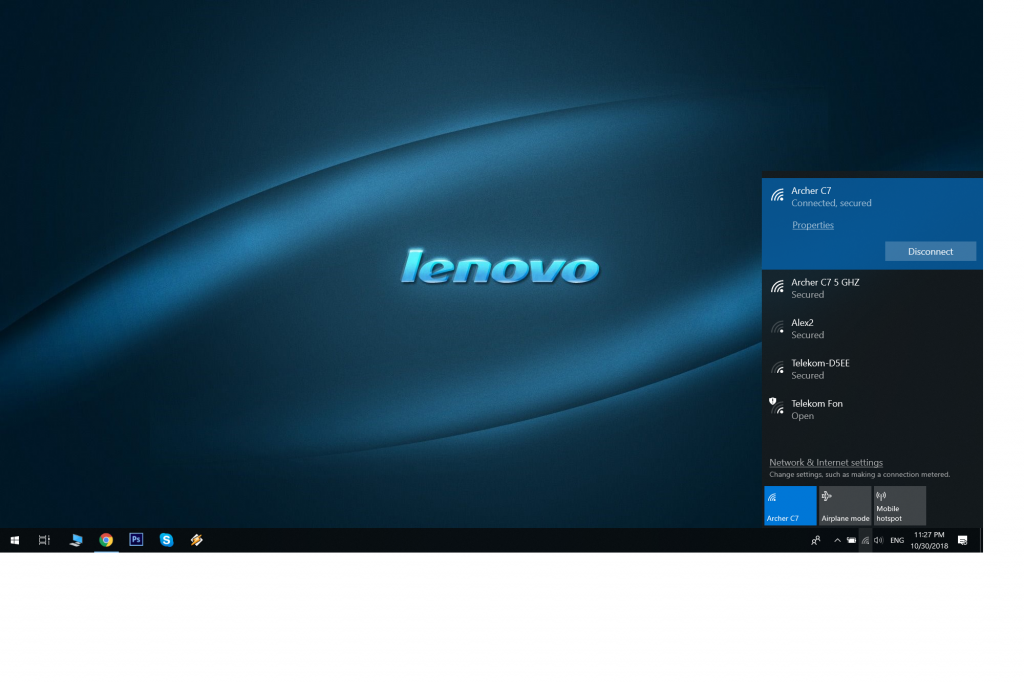Toggle the Archer C7 Wi-Fi quick action tile
The width and height of the screenshot is (1024, 682).
pos(790,505)
